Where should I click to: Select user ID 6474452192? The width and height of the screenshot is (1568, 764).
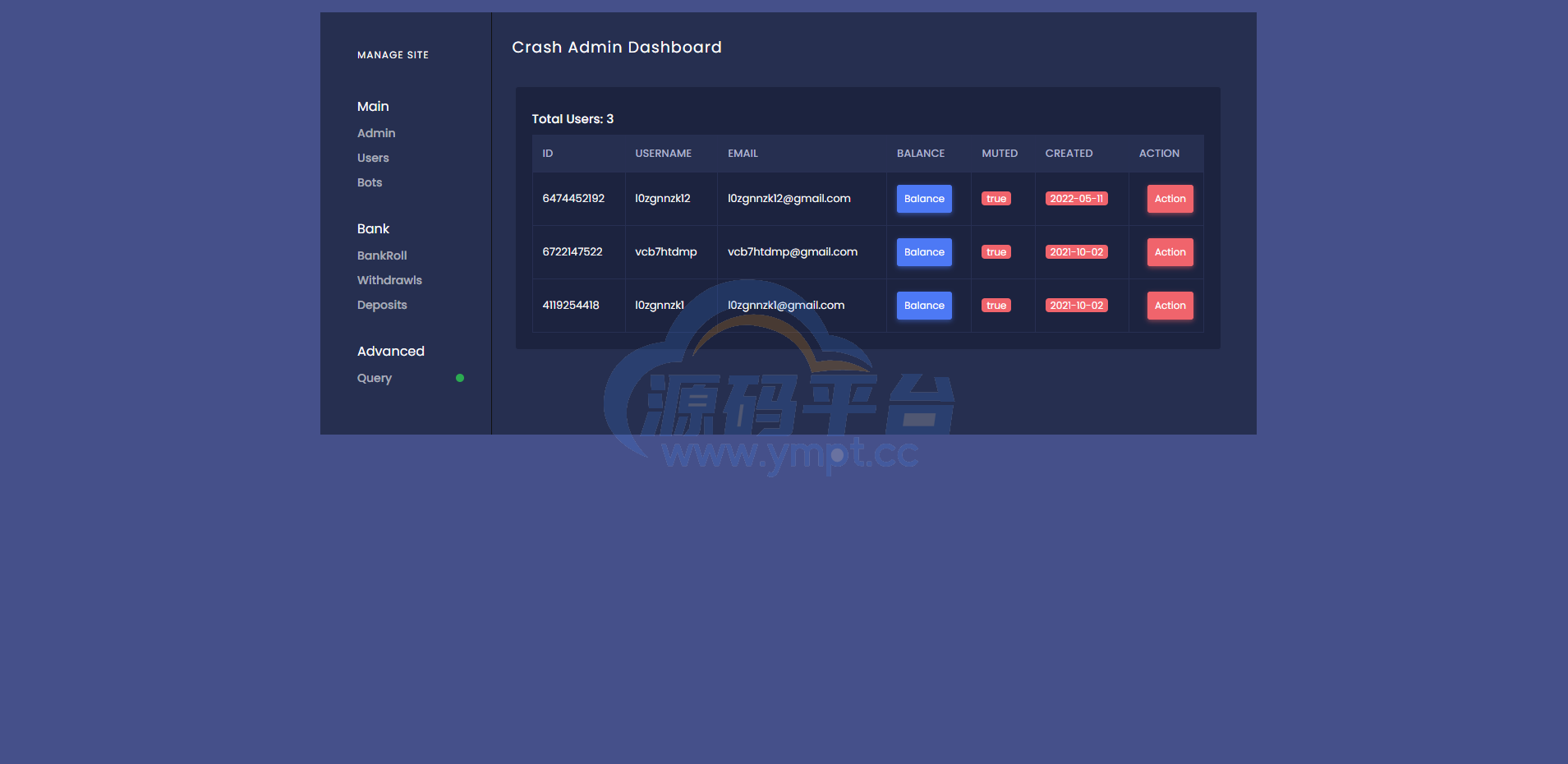pyautogui.click(x=573, y=199)
